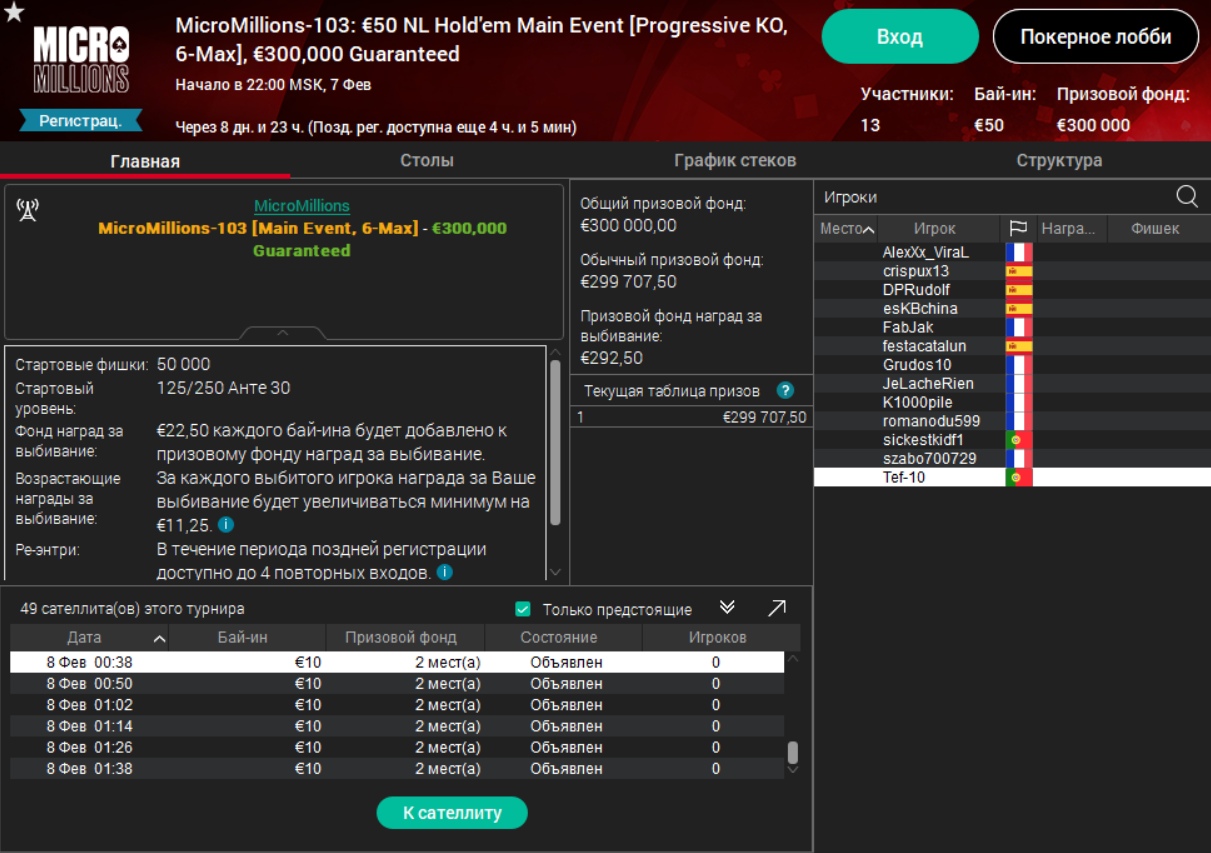
Task: Switch to the Главная tab
Action: point(145,160)
